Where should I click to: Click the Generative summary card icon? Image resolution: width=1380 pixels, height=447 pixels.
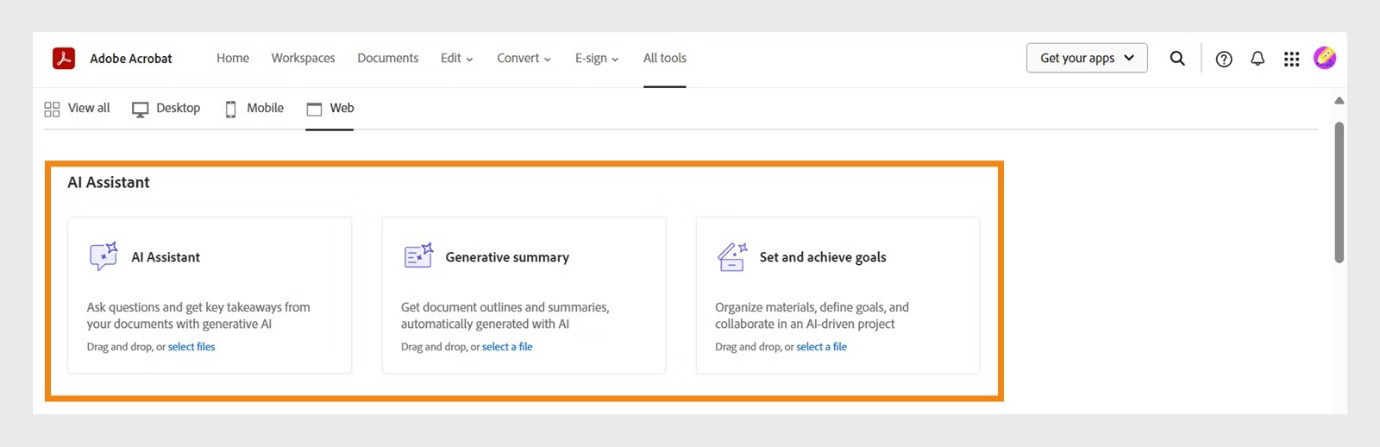[x=418, y=257]
